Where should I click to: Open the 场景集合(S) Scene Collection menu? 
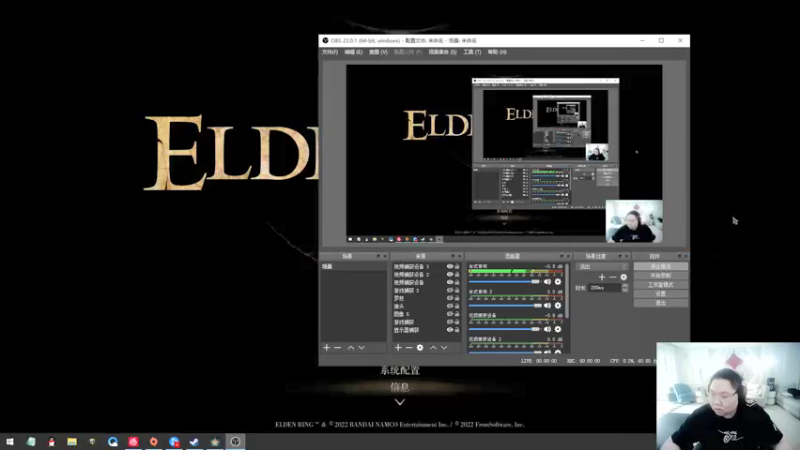coord(442,52)
